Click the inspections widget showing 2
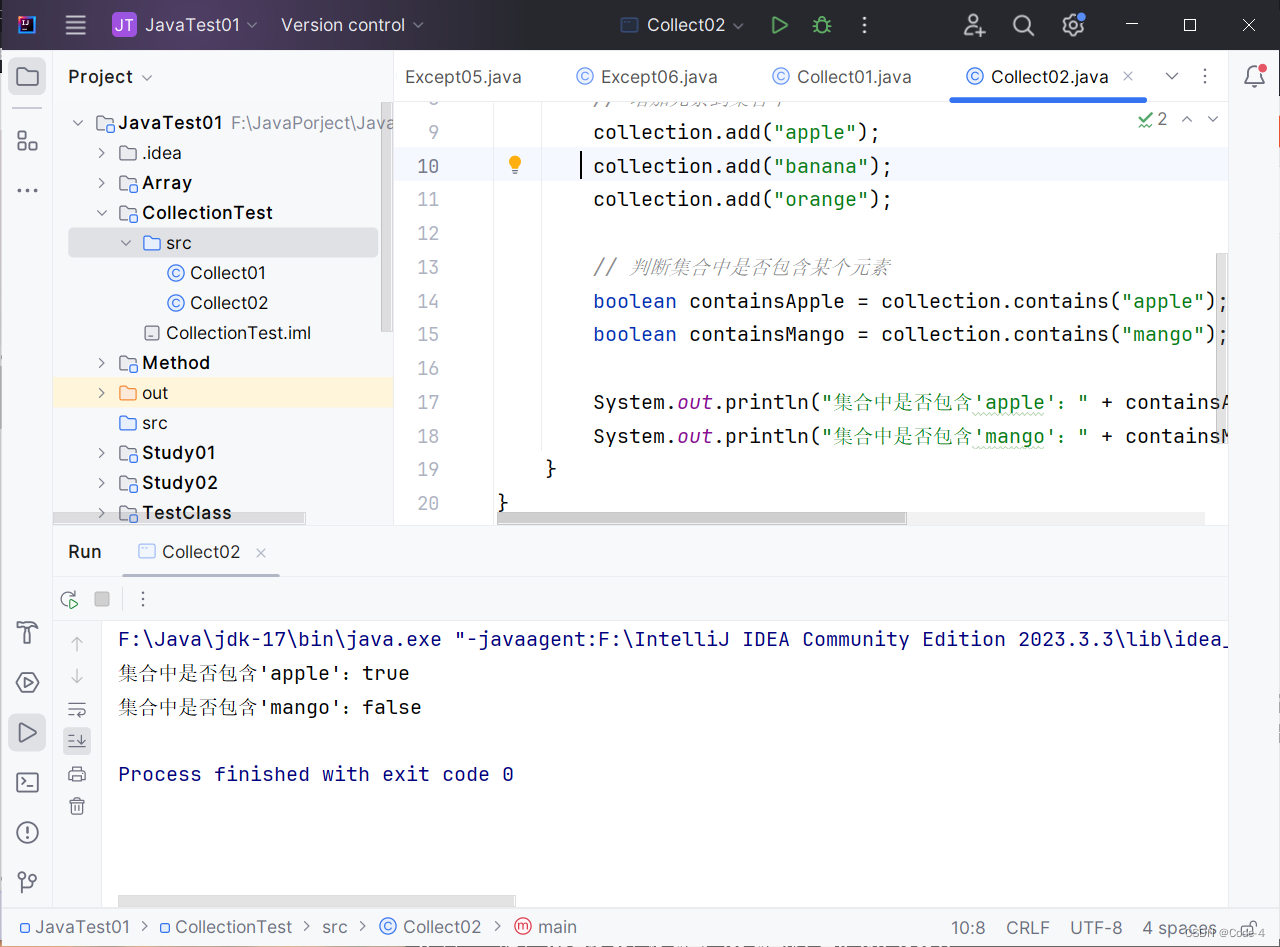 point(1152,119)
